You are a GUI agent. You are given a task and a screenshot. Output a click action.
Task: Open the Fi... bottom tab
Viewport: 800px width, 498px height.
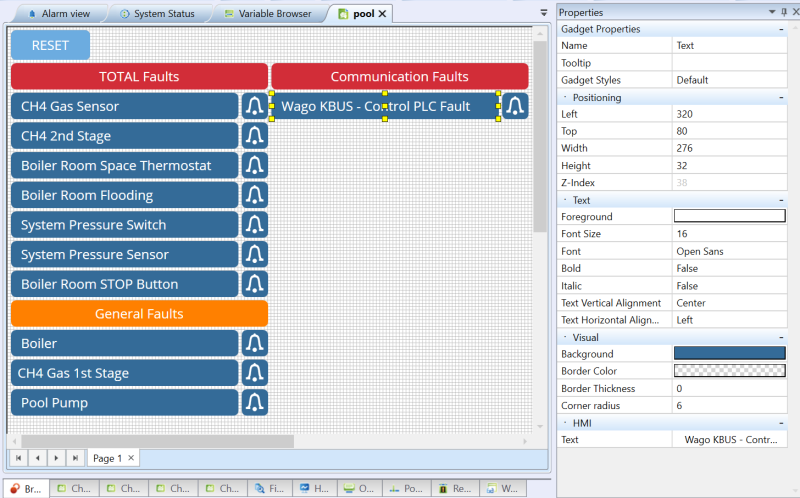tap(269, 488)
